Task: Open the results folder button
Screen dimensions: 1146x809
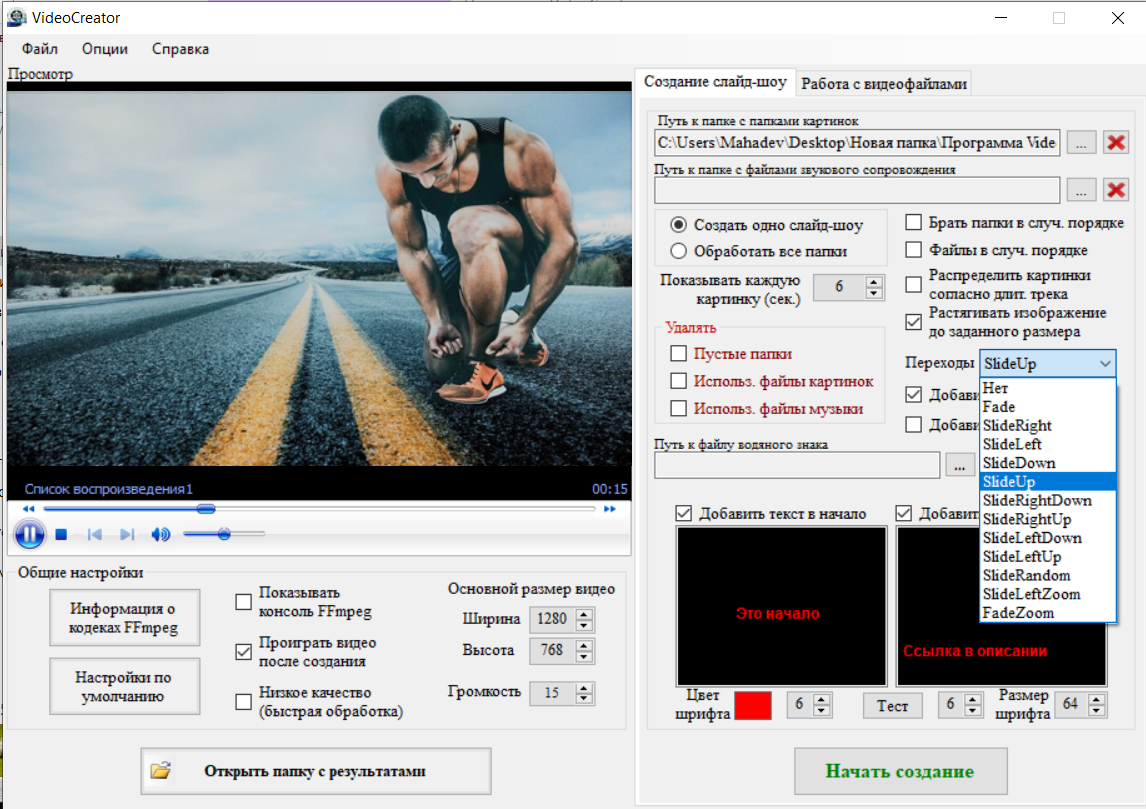Action: coord(315,771)
